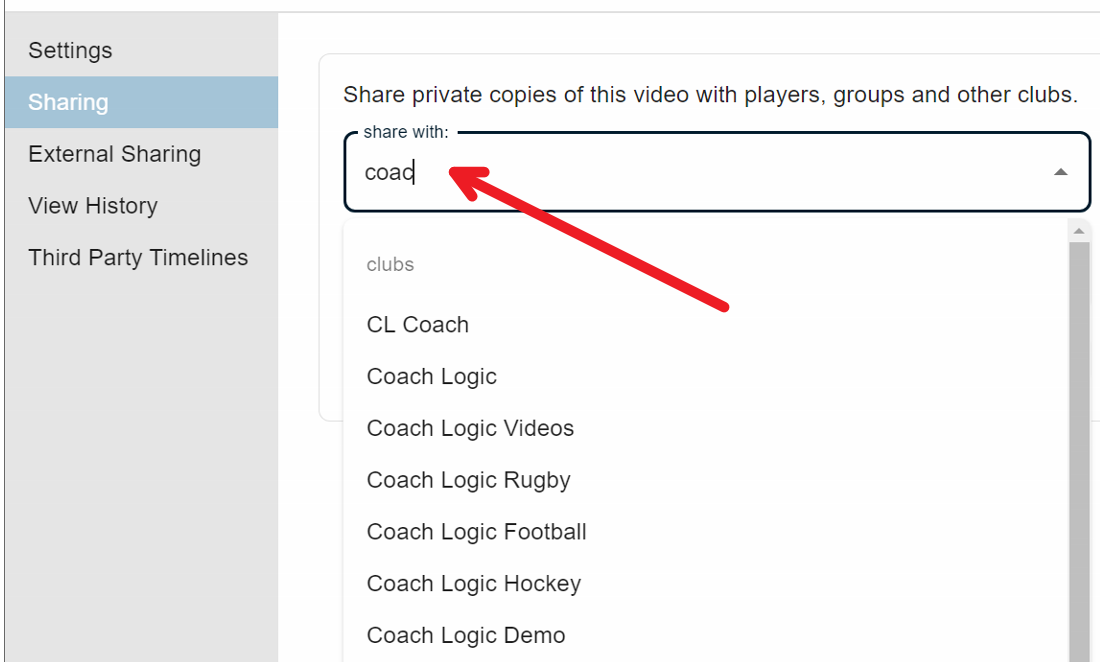Collapse the share with dropdown arrow
The image size is (1100, 662).
(1060, 172)
